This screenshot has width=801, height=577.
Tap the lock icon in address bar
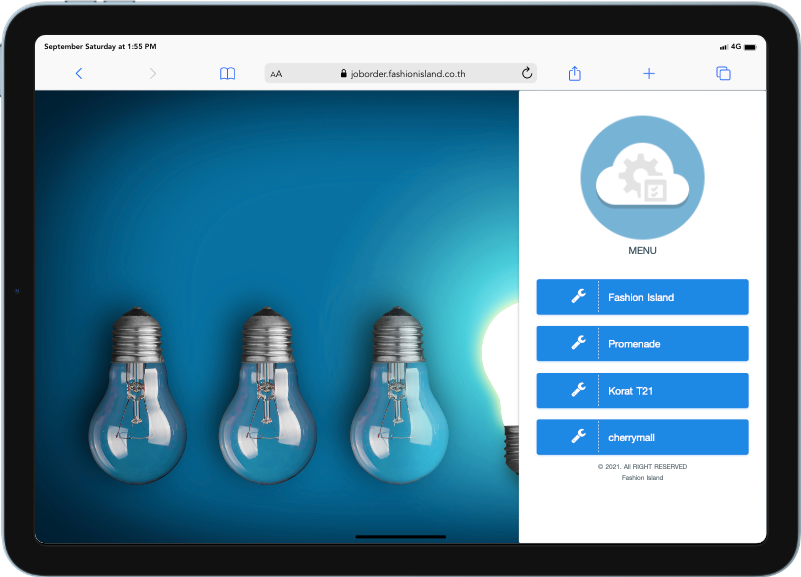pyautogui.click(x=343, y=74)
